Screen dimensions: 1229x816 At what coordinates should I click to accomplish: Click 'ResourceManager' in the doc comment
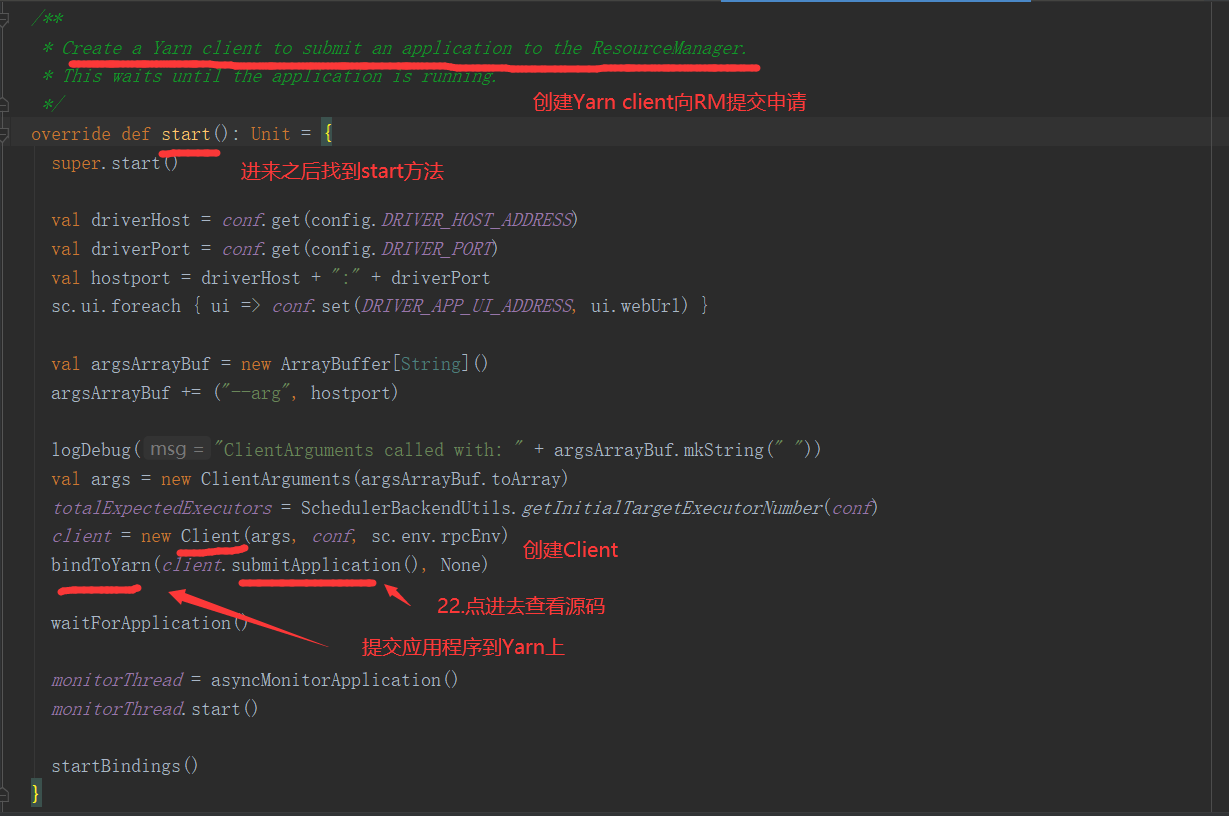666,48
